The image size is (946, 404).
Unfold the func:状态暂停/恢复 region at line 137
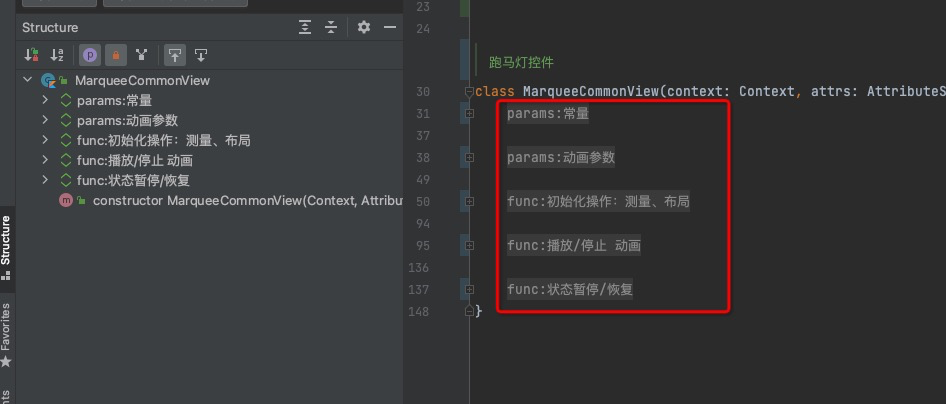point(469,289)
